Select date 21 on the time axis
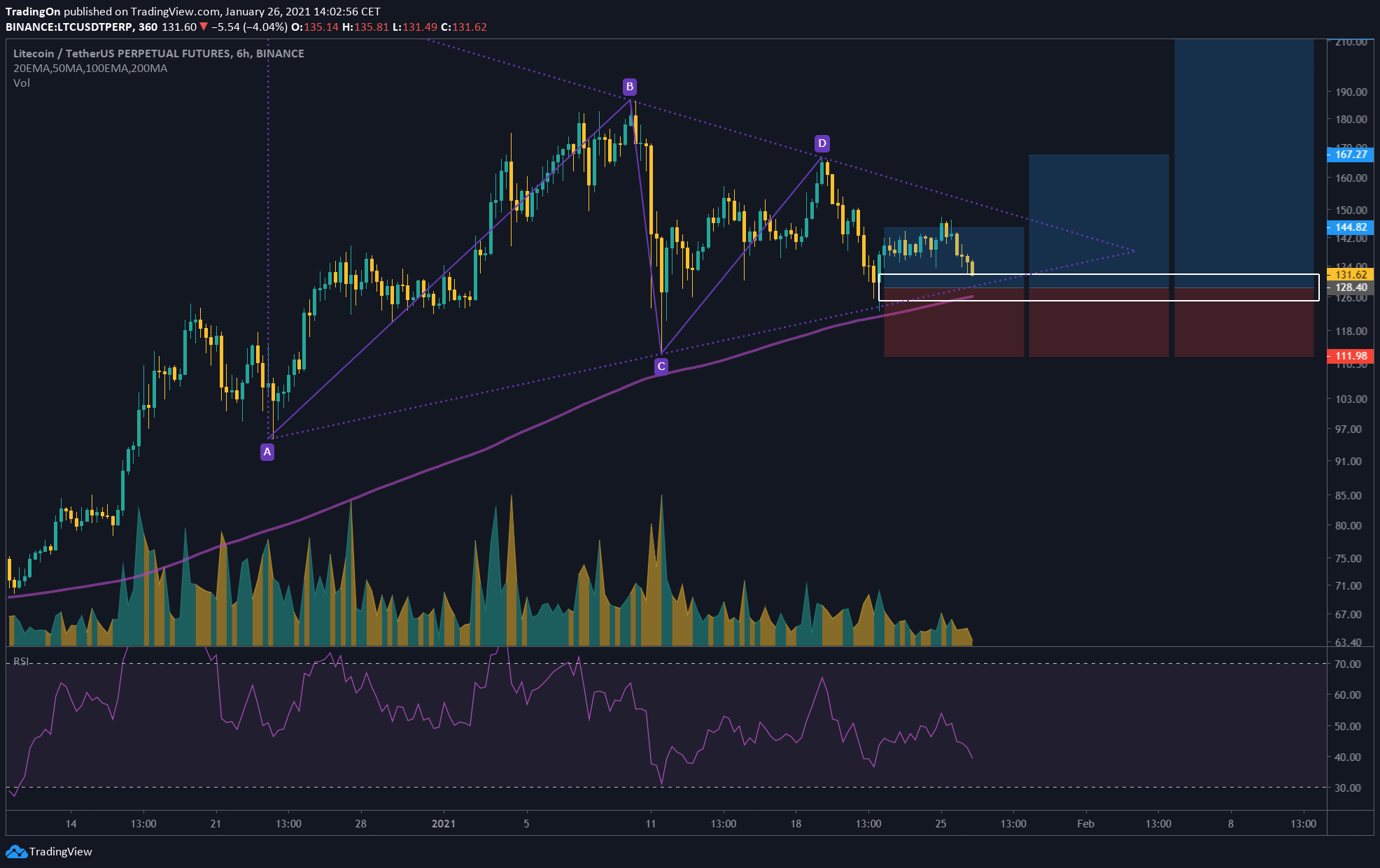This screenshot has height=868, width=1380. point(216,823)
